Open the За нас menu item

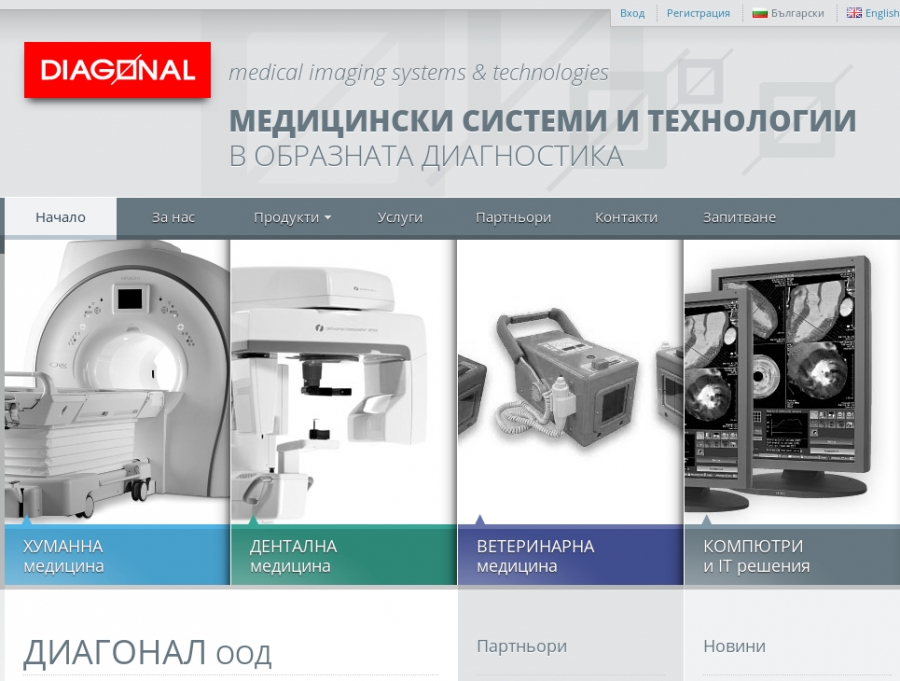(x=173, y=217)
